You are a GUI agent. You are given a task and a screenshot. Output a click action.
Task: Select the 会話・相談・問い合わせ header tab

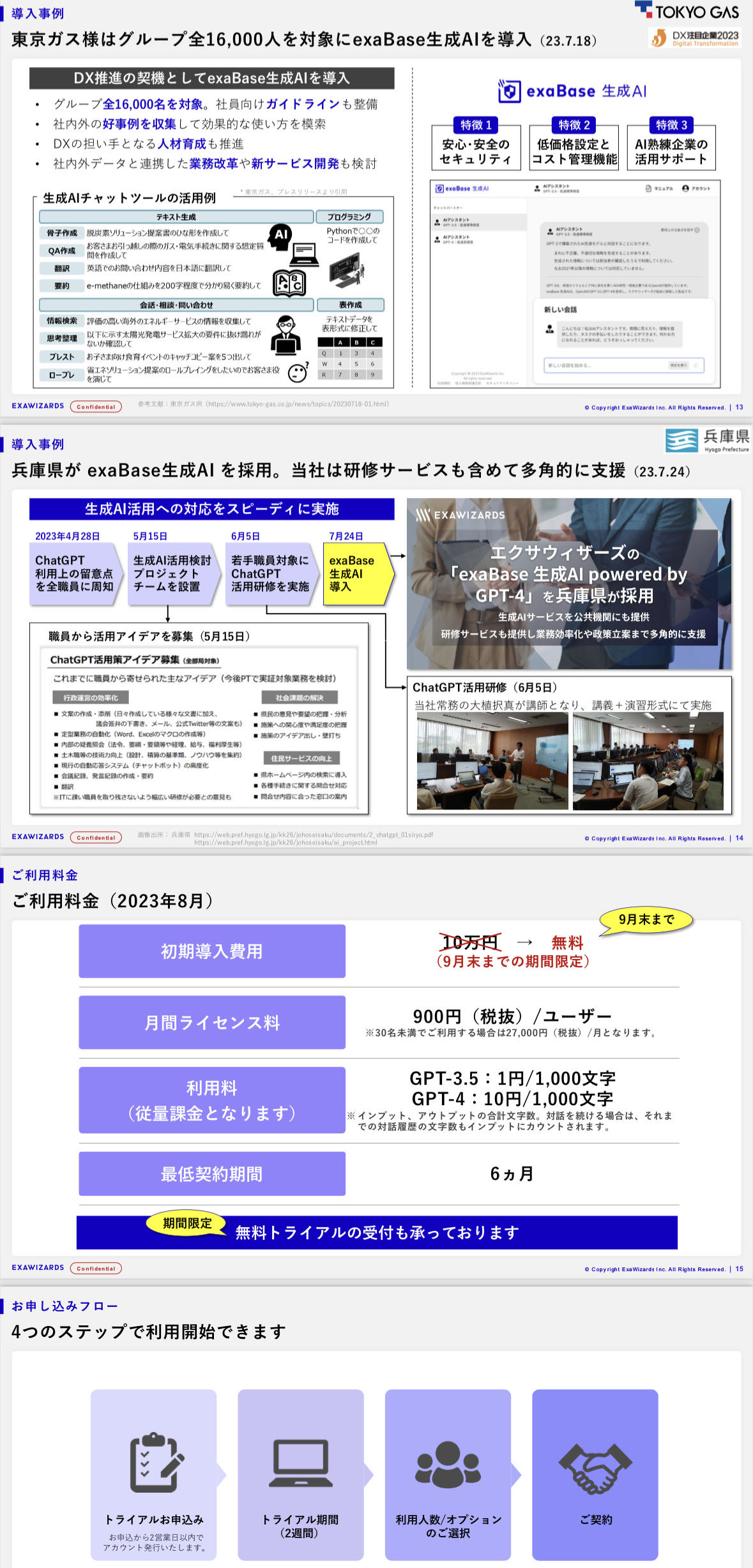tap(176, 305)
